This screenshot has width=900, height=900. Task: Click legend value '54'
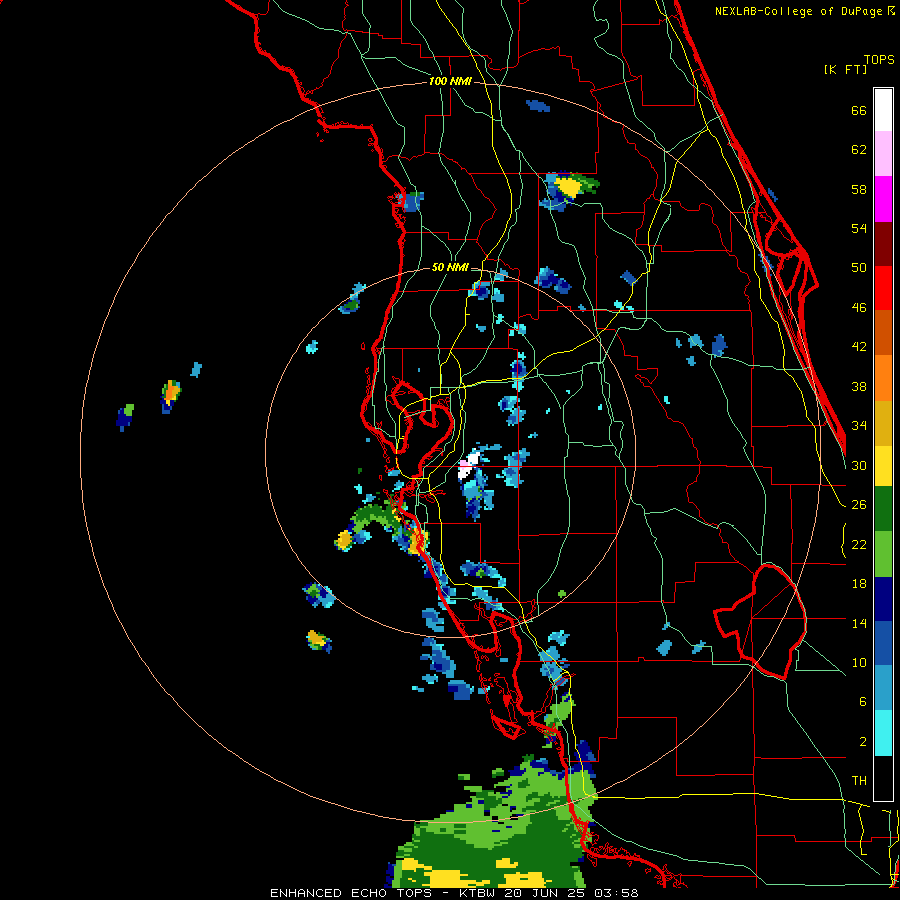pyautogui.click(x=859, y=228)
